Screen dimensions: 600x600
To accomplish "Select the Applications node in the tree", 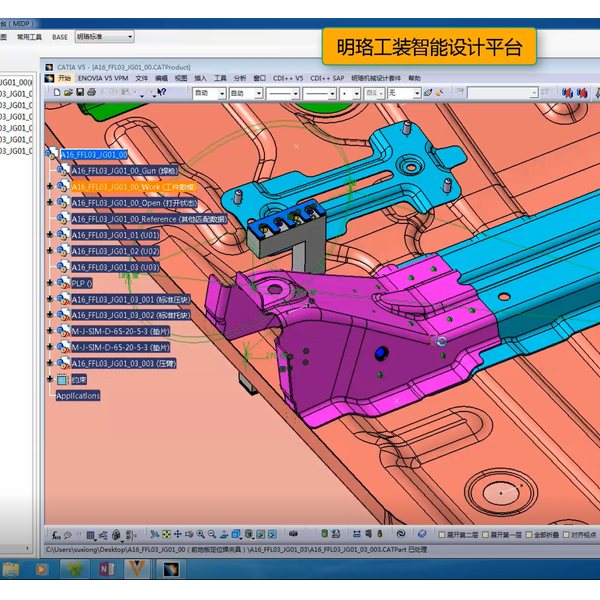I will click(x=78, y=395).
